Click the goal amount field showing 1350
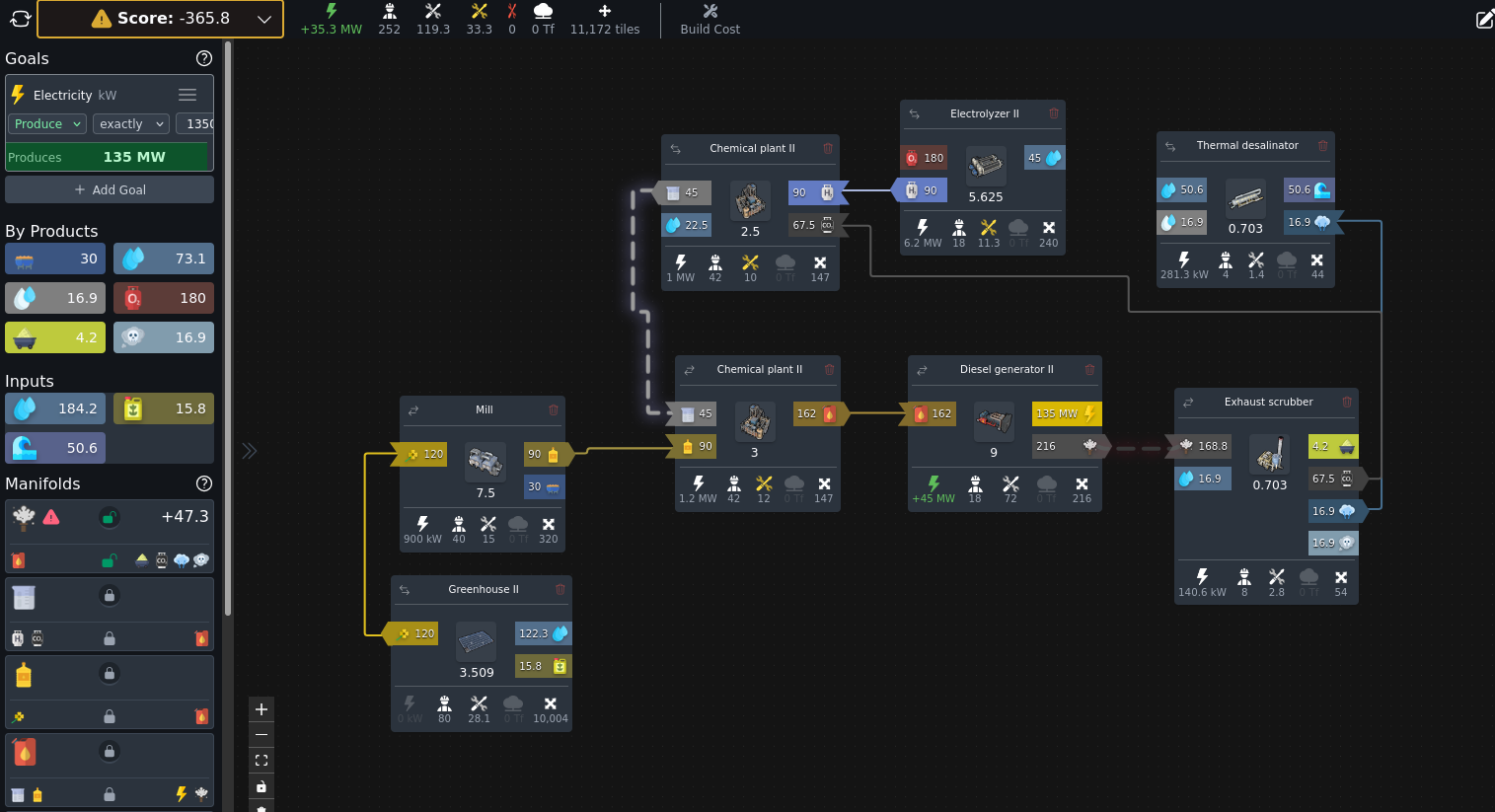This screenshot has height=812, width=1495. click(x=194, y=123)
